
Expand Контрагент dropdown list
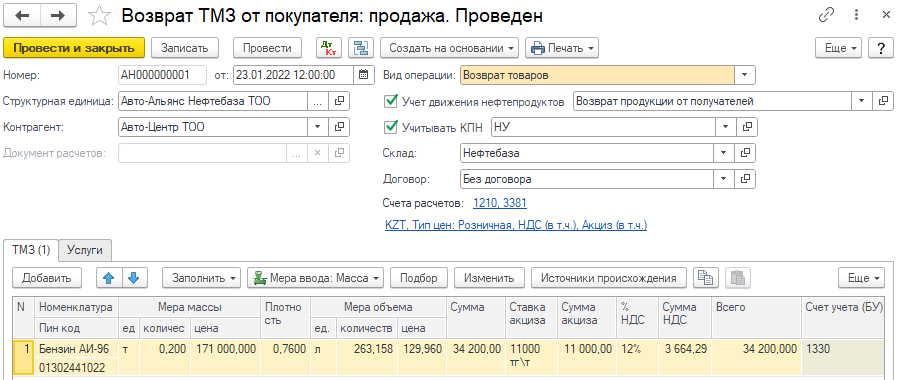[318, 127]
